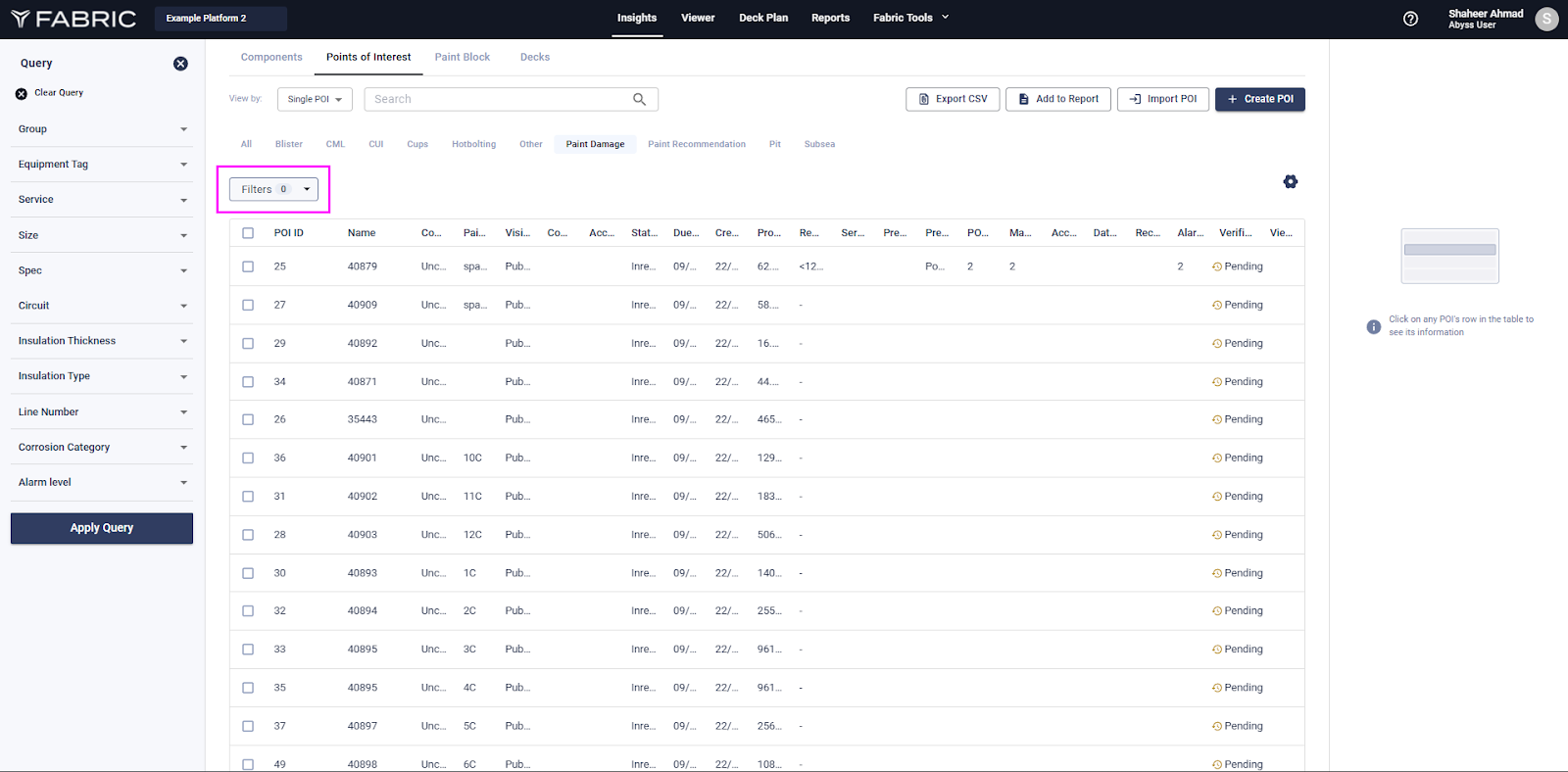The width and height of the screenshot is (1568, 772).
Task: Open the Single POI view dropdown
Action: click(315, 99)
